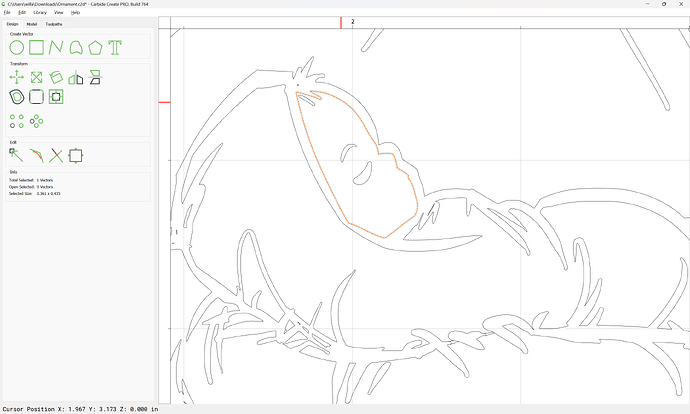Activate the Node Edit tool

(16, 155)
